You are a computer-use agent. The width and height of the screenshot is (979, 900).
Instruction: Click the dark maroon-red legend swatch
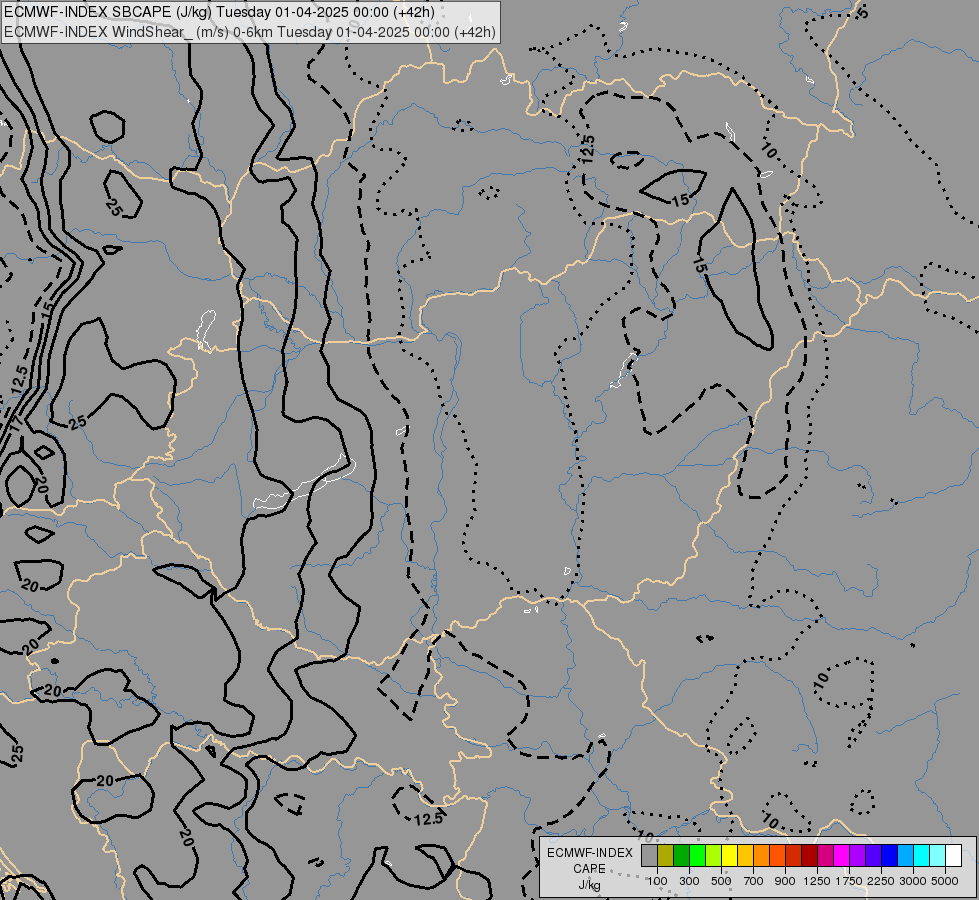[809, 856]
